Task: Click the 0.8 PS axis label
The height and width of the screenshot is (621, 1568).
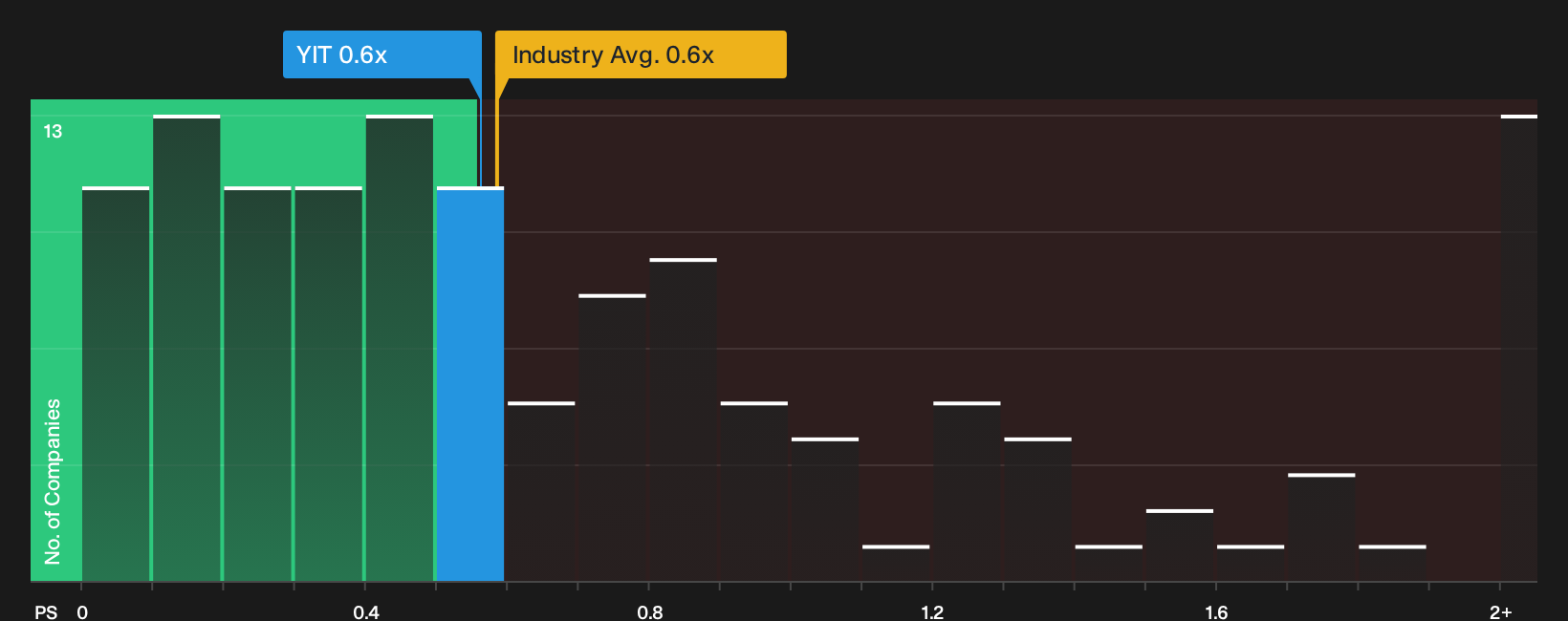Action: 650,611
